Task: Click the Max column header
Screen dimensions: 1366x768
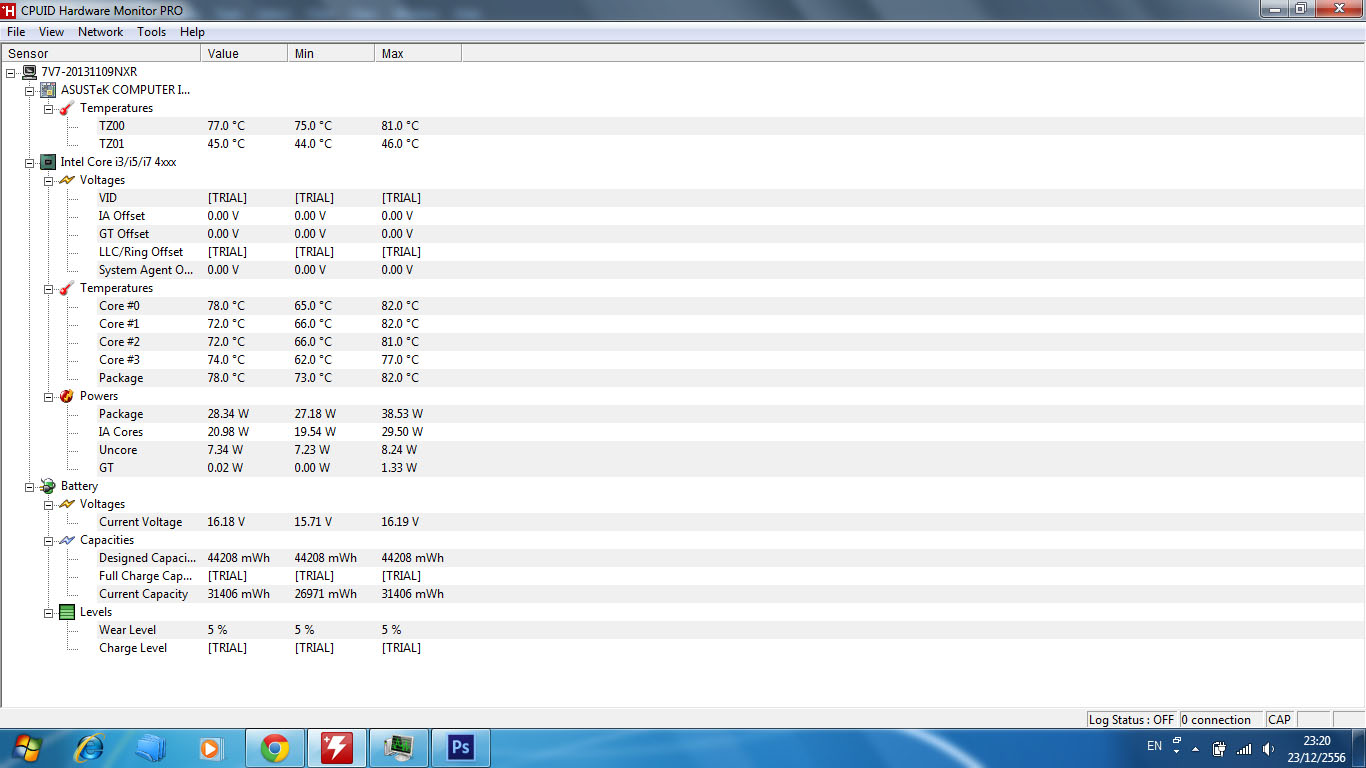Action: pos(418,53)
